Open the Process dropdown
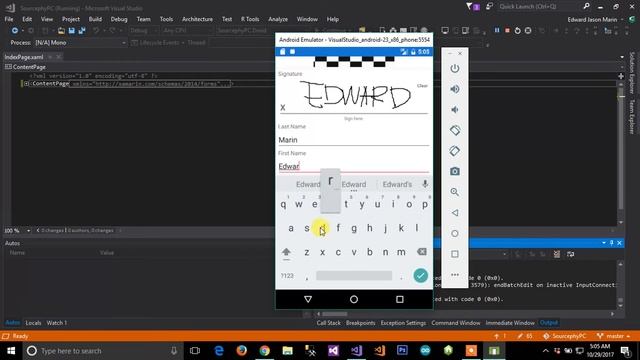Viewport: 640px width, 360px height. (80, 42)
